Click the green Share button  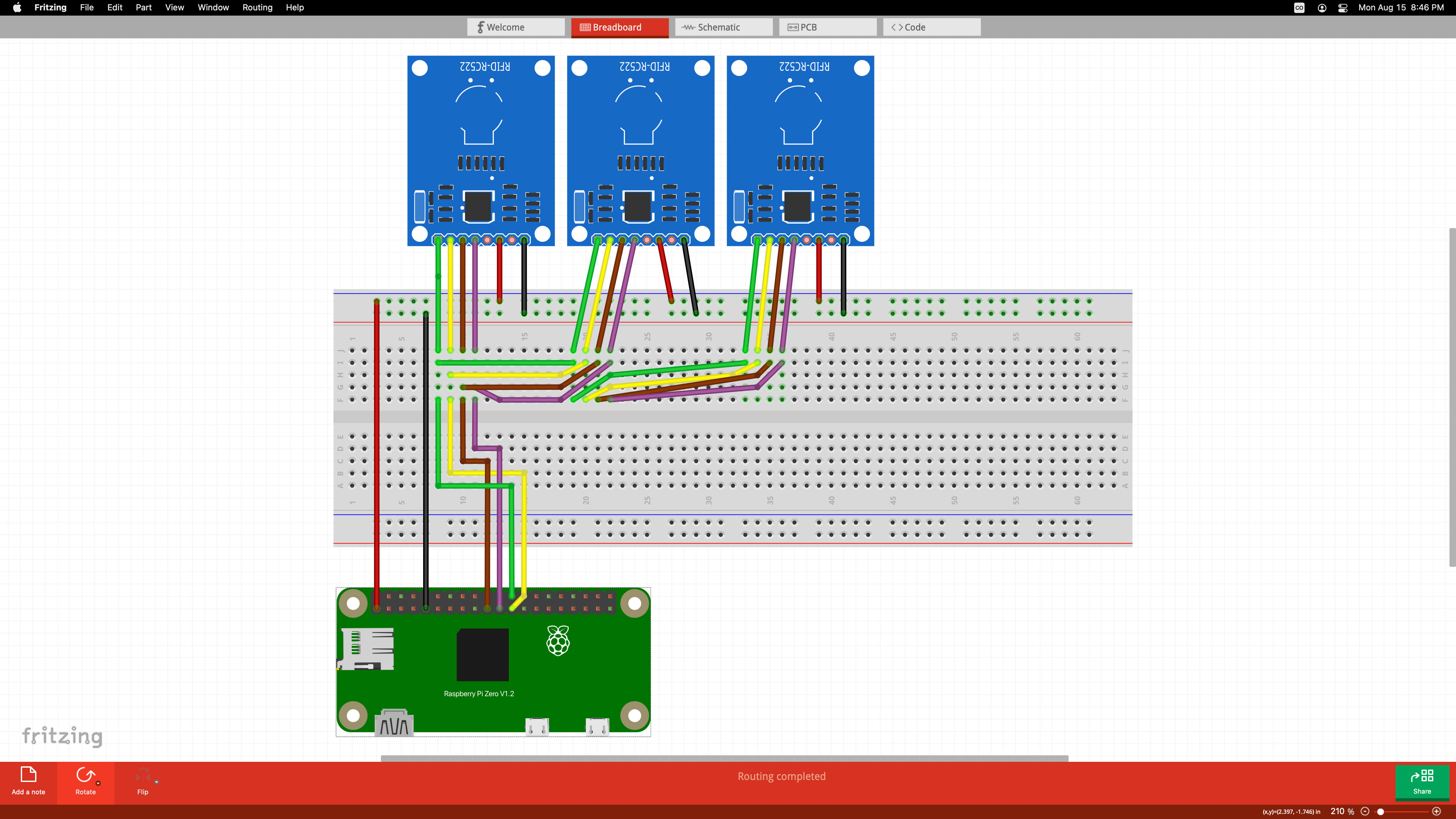(x=1422, y=782)
